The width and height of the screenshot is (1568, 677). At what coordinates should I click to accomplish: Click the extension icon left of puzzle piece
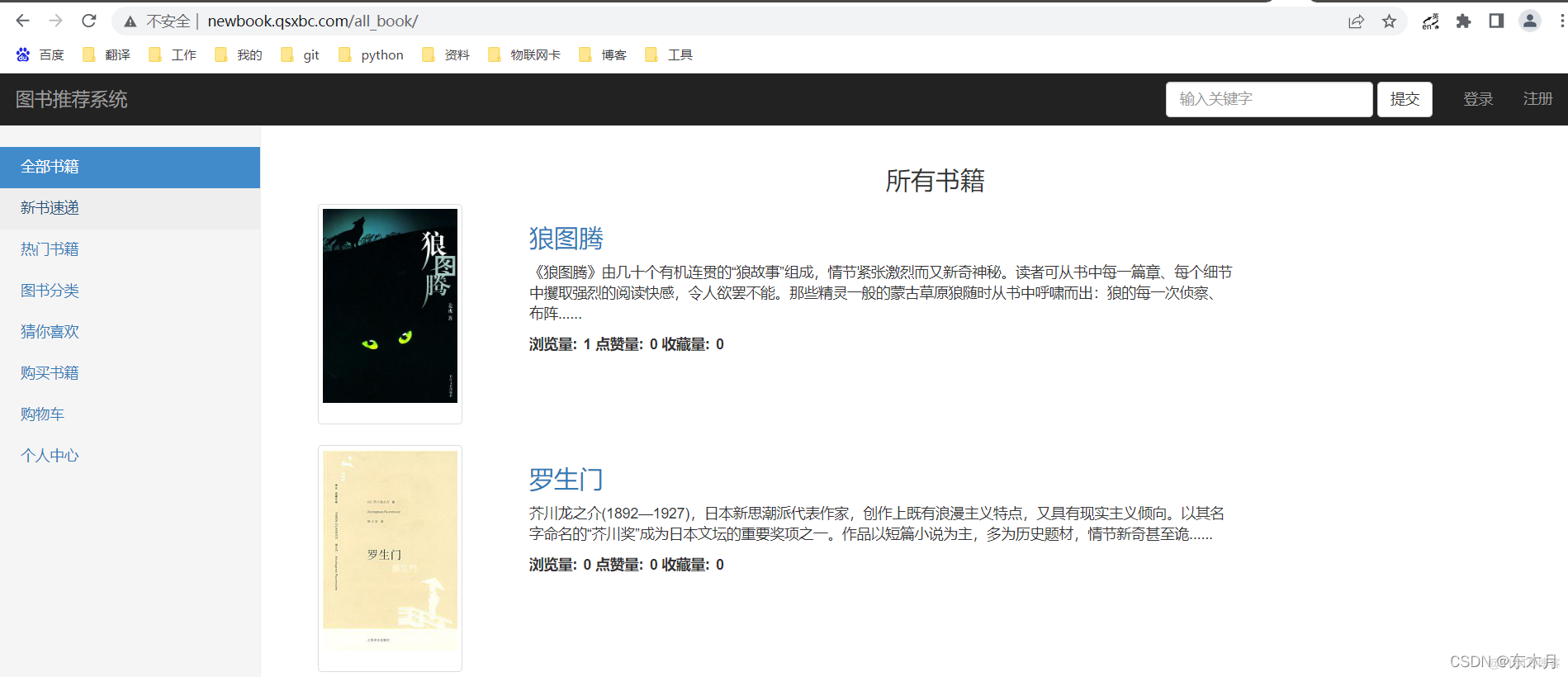[1430, 21]
